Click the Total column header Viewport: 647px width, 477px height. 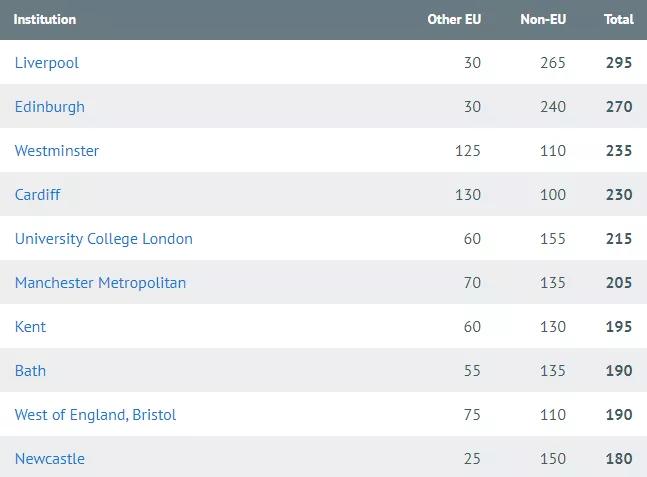(618, 19)
